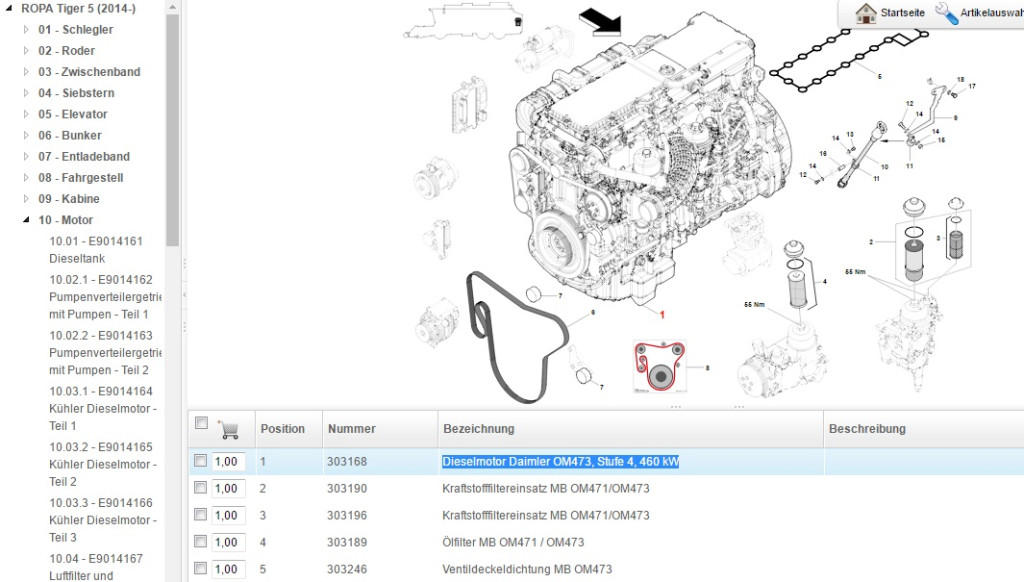
Task: Open 10.02.2 Pumpenverteilergetriebe Teil 2
Action: 104,353
